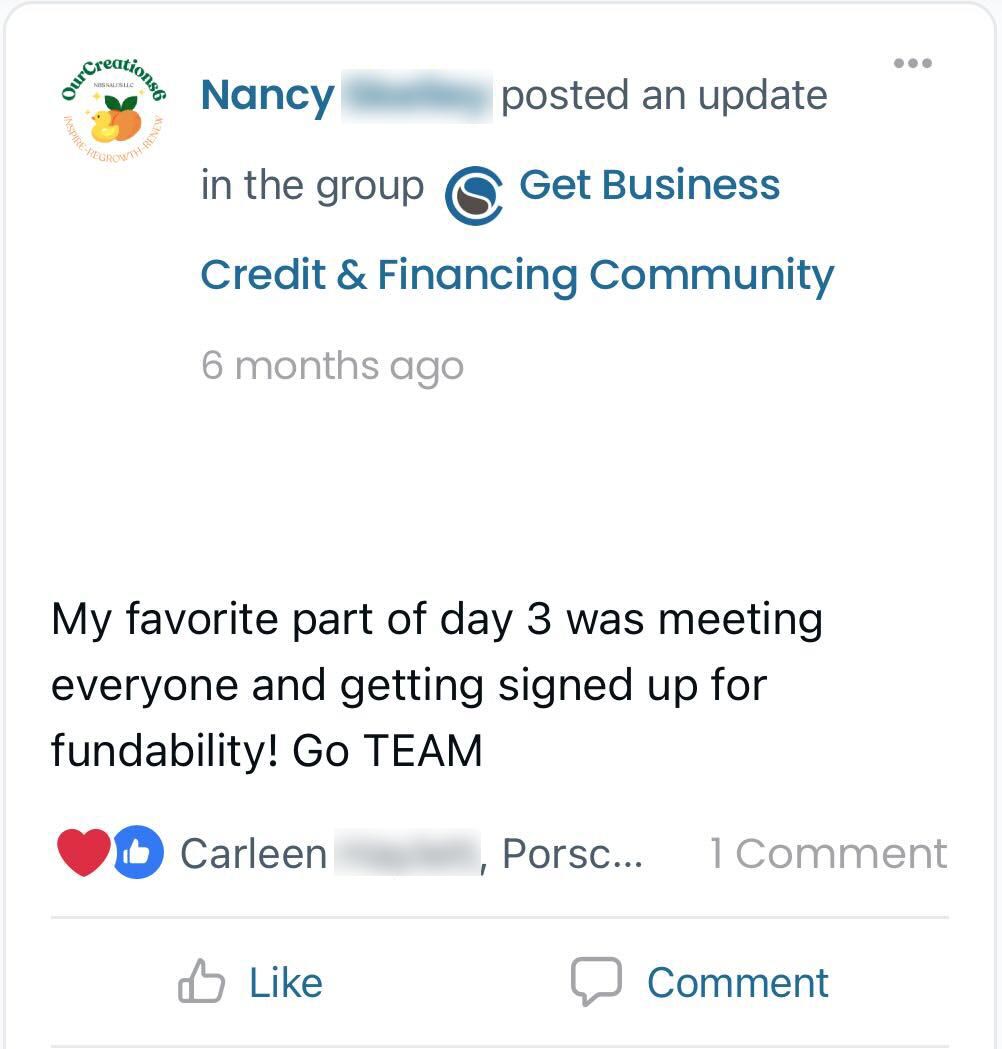The height and width of the screenshot is (1049, 1002).
Task: Click the post text about day 3
Action: [x=436, y=620]
